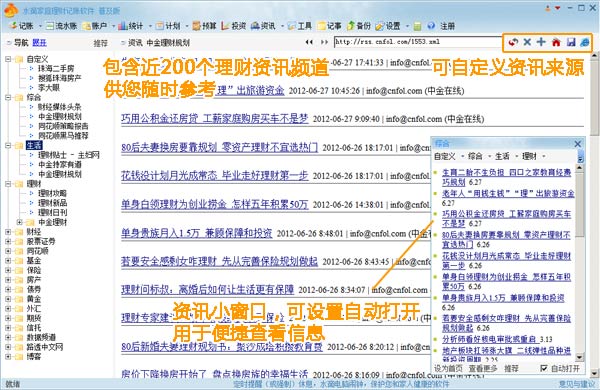Open dropdown arrow next to 统计
The height and width of the screenshot is (390, 600).
click(150, 26)
